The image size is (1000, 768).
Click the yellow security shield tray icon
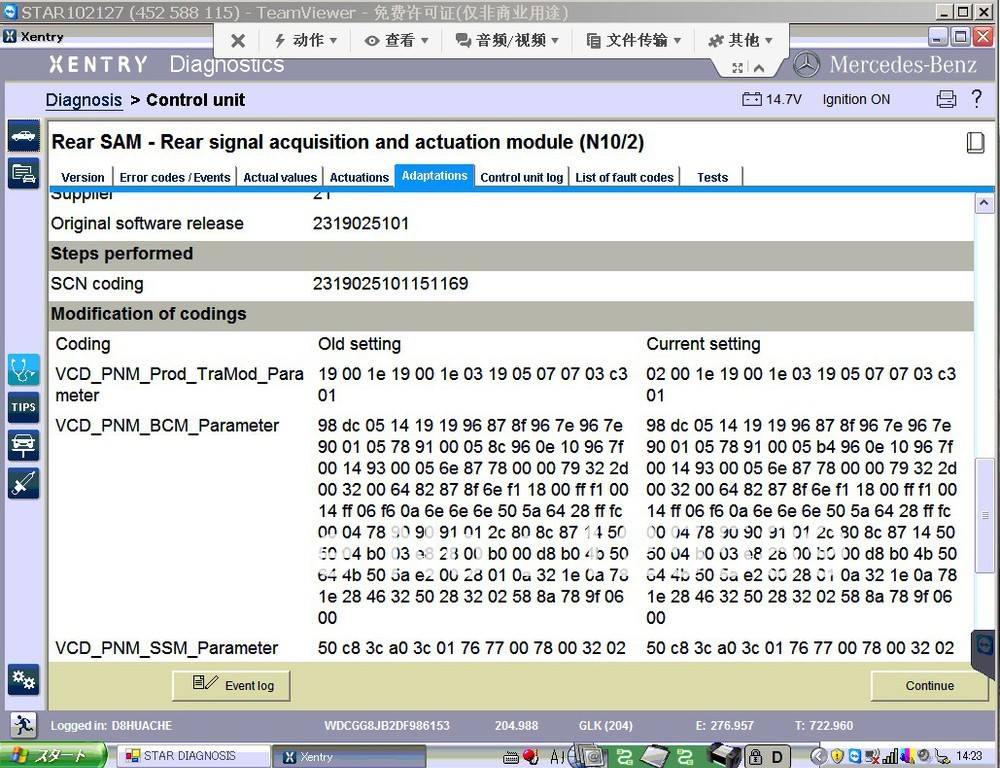pos(837,757)
